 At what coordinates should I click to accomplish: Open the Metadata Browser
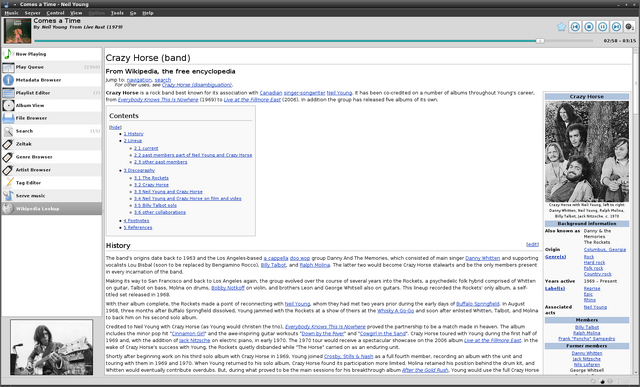tap(51, 80)
